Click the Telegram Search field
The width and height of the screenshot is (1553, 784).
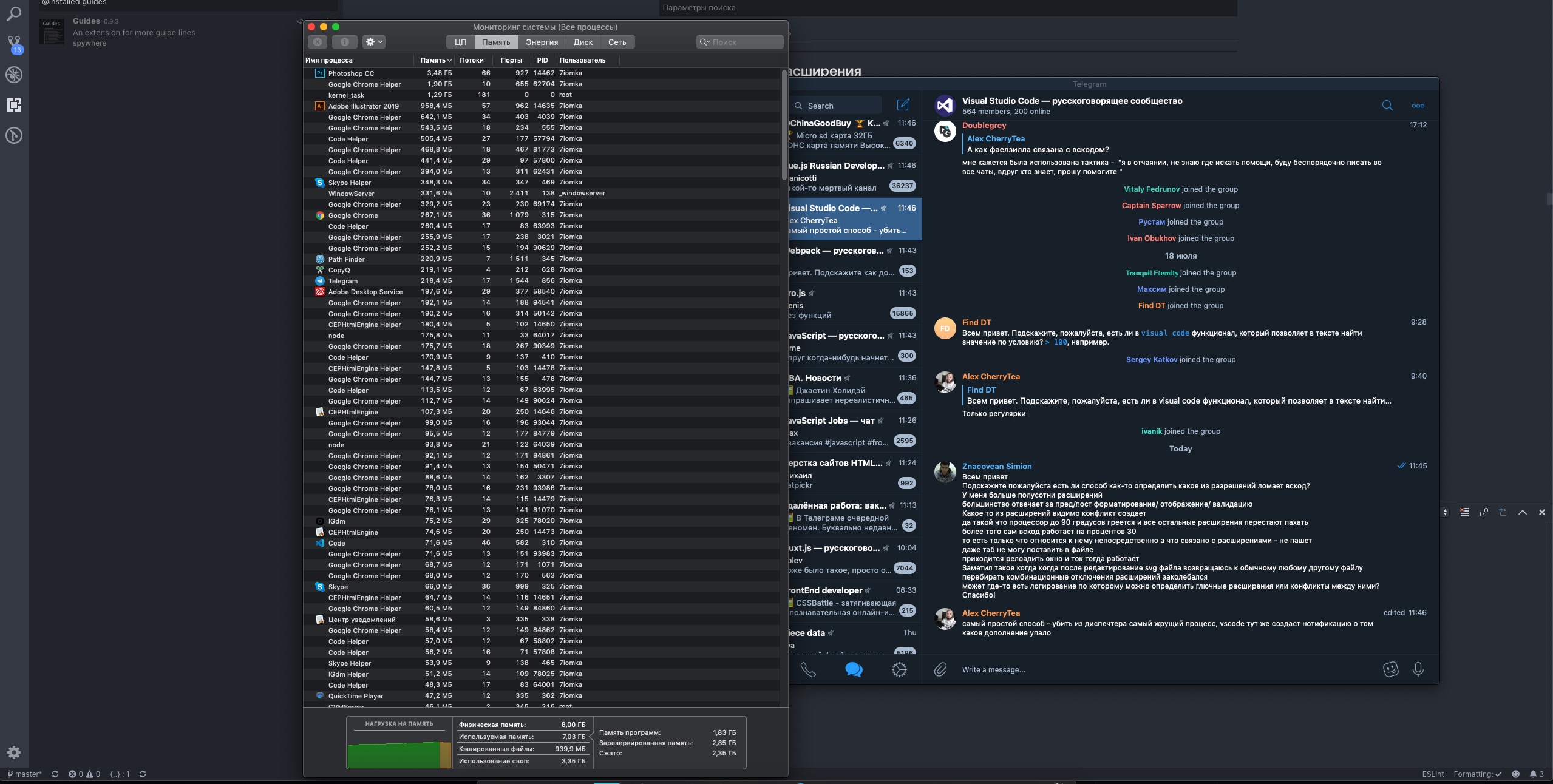pyautogui.click(x=837, y=106)
